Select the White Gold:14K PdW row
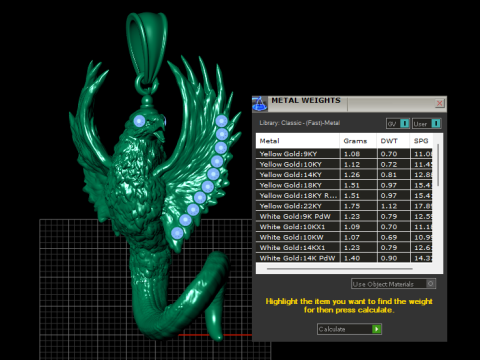The height and width of the screenshot is (360, 480). coord(344,258)
